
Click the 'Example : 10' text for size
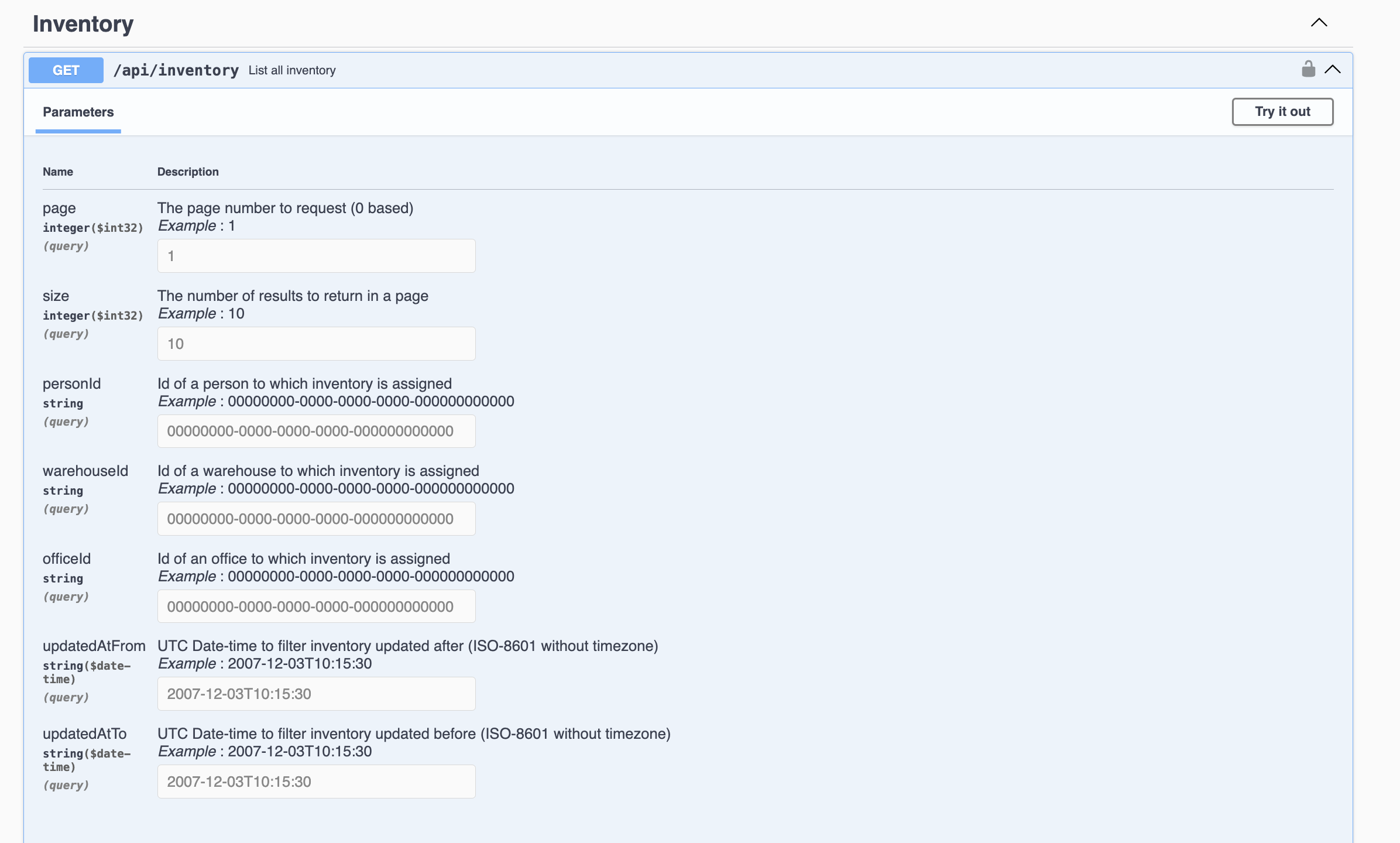(201, 314)
